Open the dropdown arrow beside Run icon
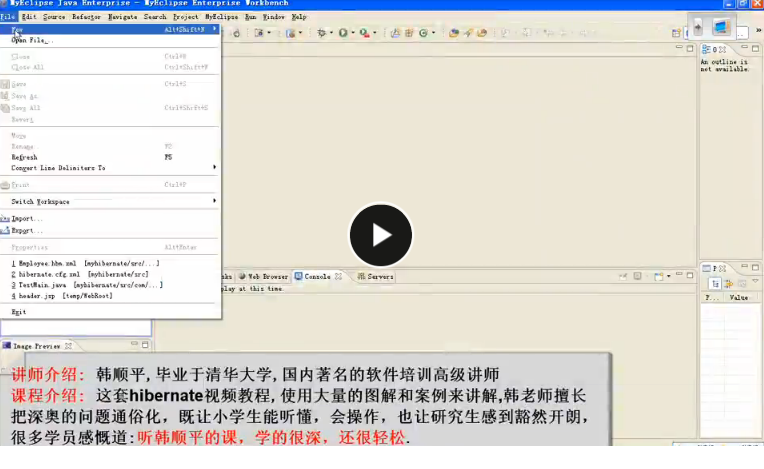Viewport: 764px width, 469px height. (353, 33)
